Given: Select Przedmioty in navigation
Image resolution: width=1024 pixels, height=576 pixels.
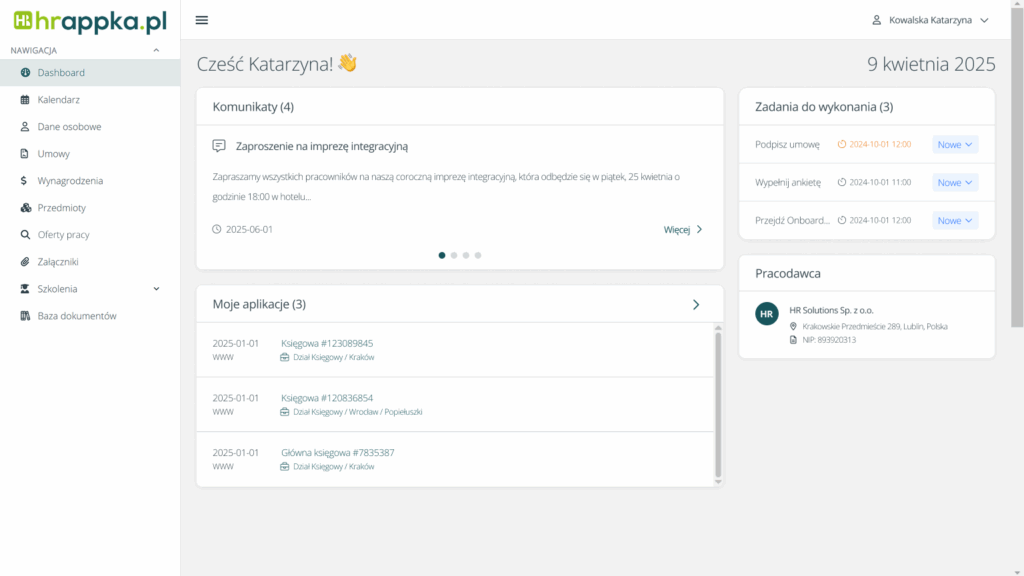Looking at the screenshot, I should [61, 208].
